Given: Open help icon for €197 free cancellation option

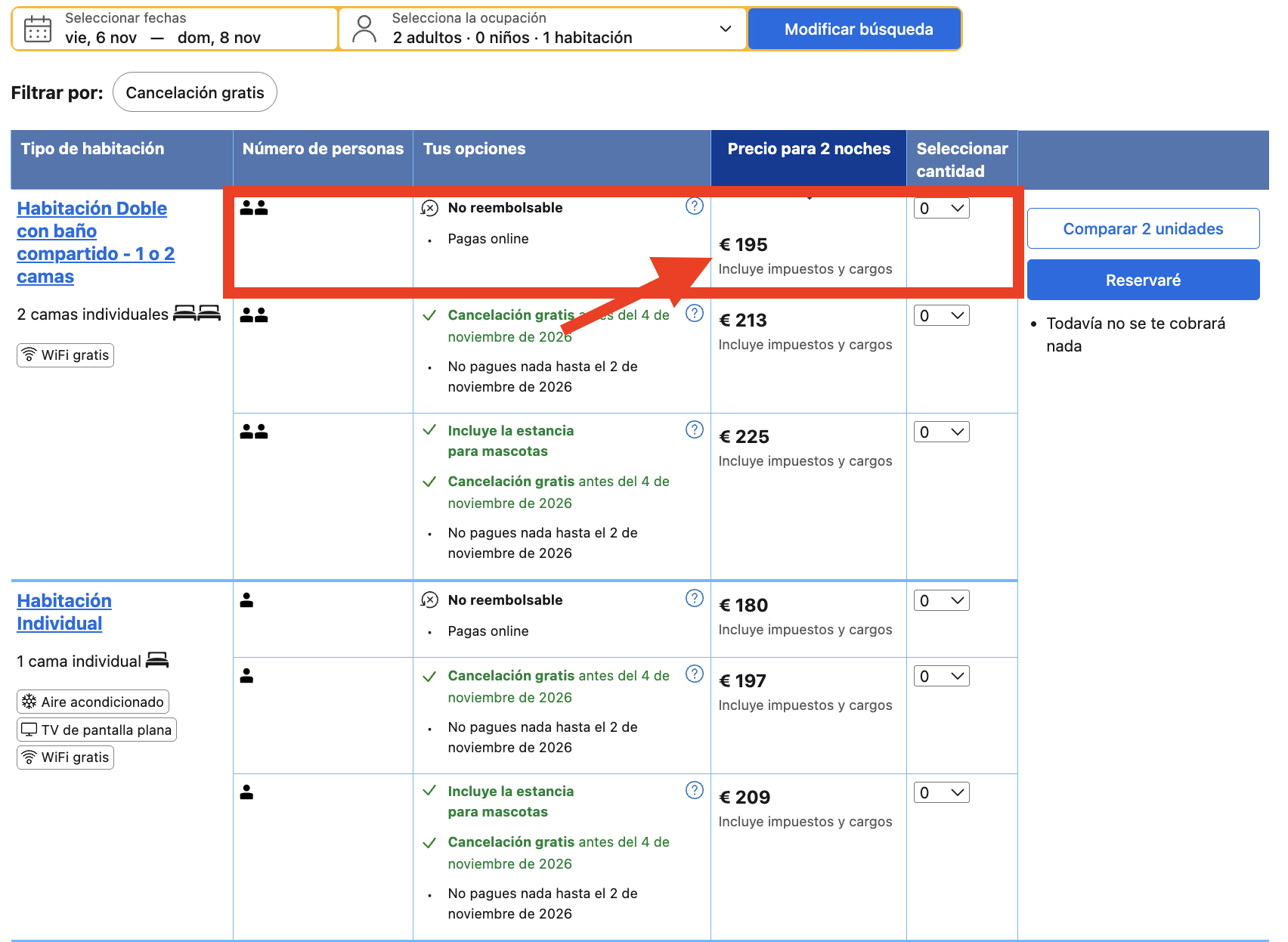Looking at the screenshot, I should coord(694,674).
